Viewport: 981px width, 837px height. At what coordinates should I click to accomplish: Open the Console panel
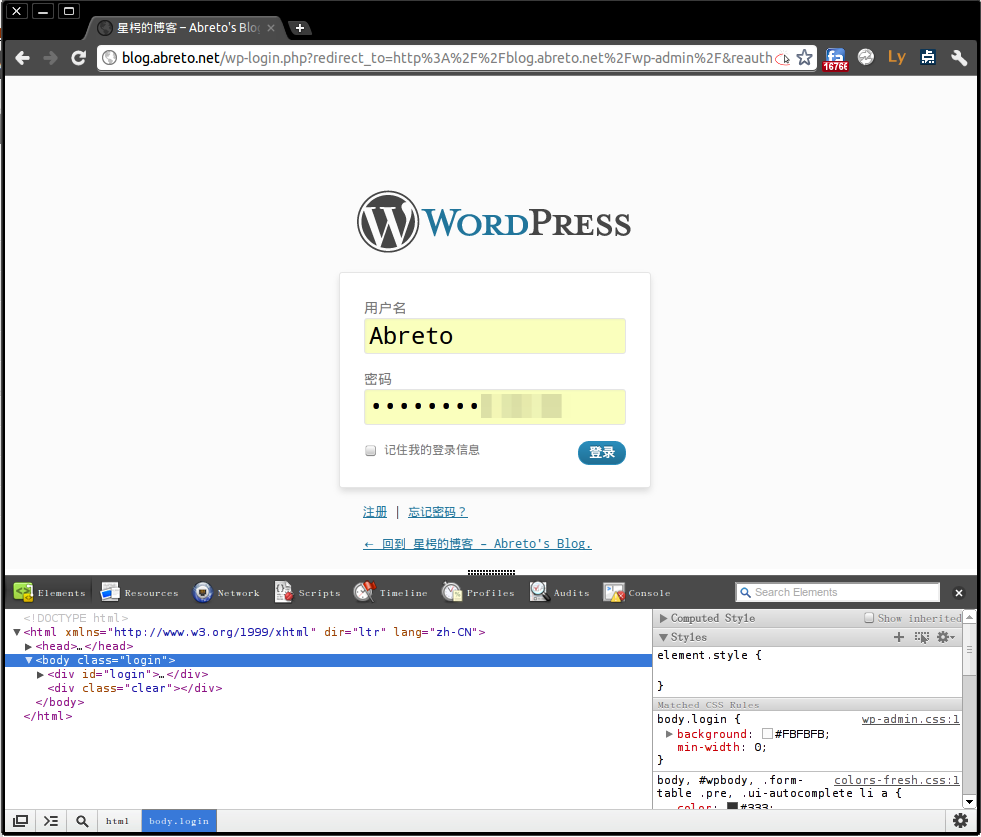click(x=637, y=592)
